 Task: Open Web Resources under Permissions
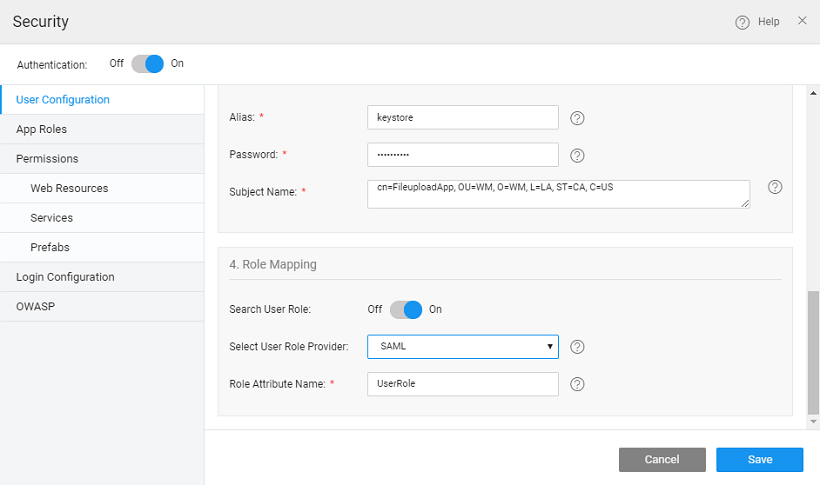pyautogui.click(x=69, y=188)
